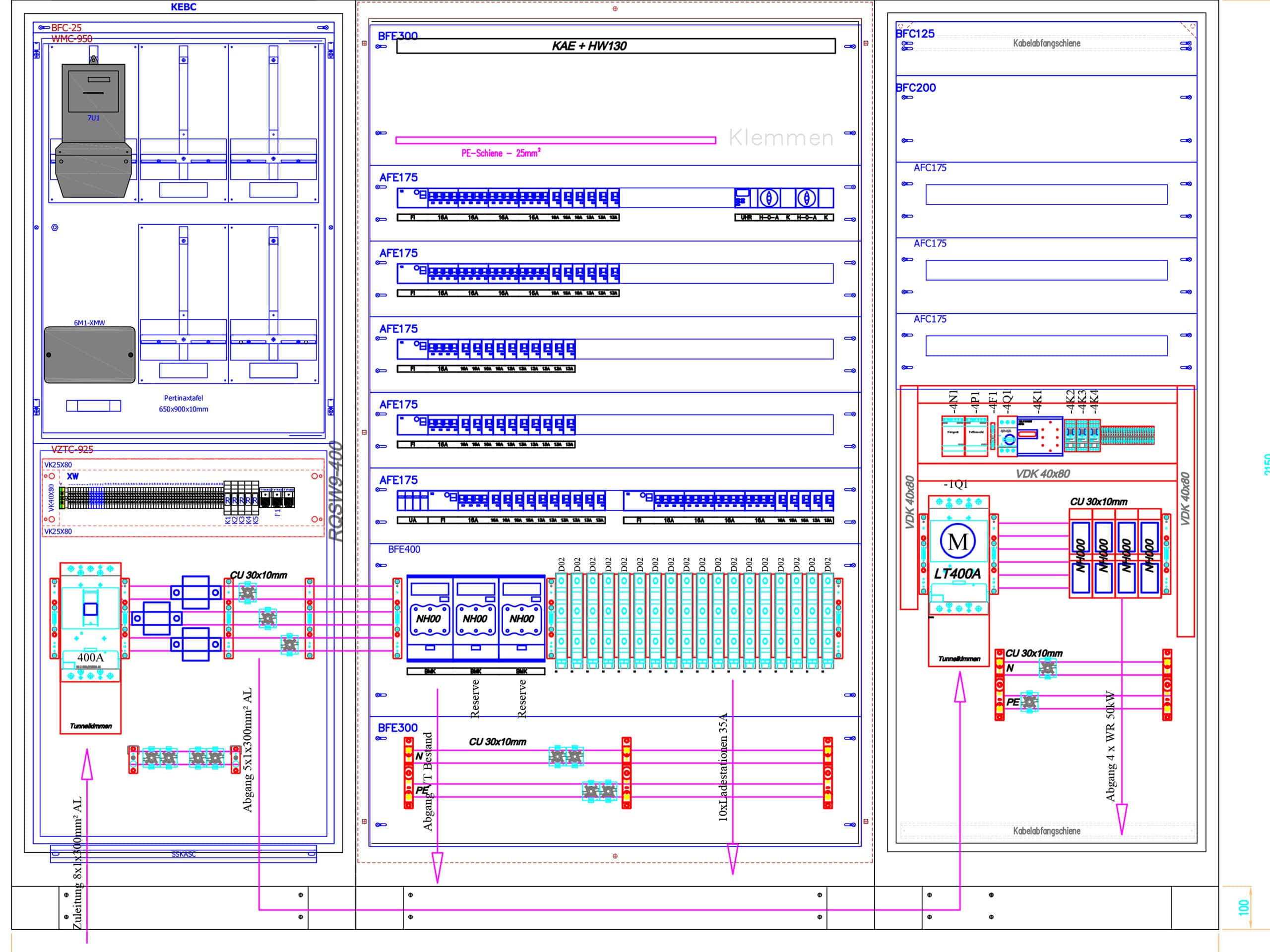Click the SSKASC base rail

coord(183,854)
